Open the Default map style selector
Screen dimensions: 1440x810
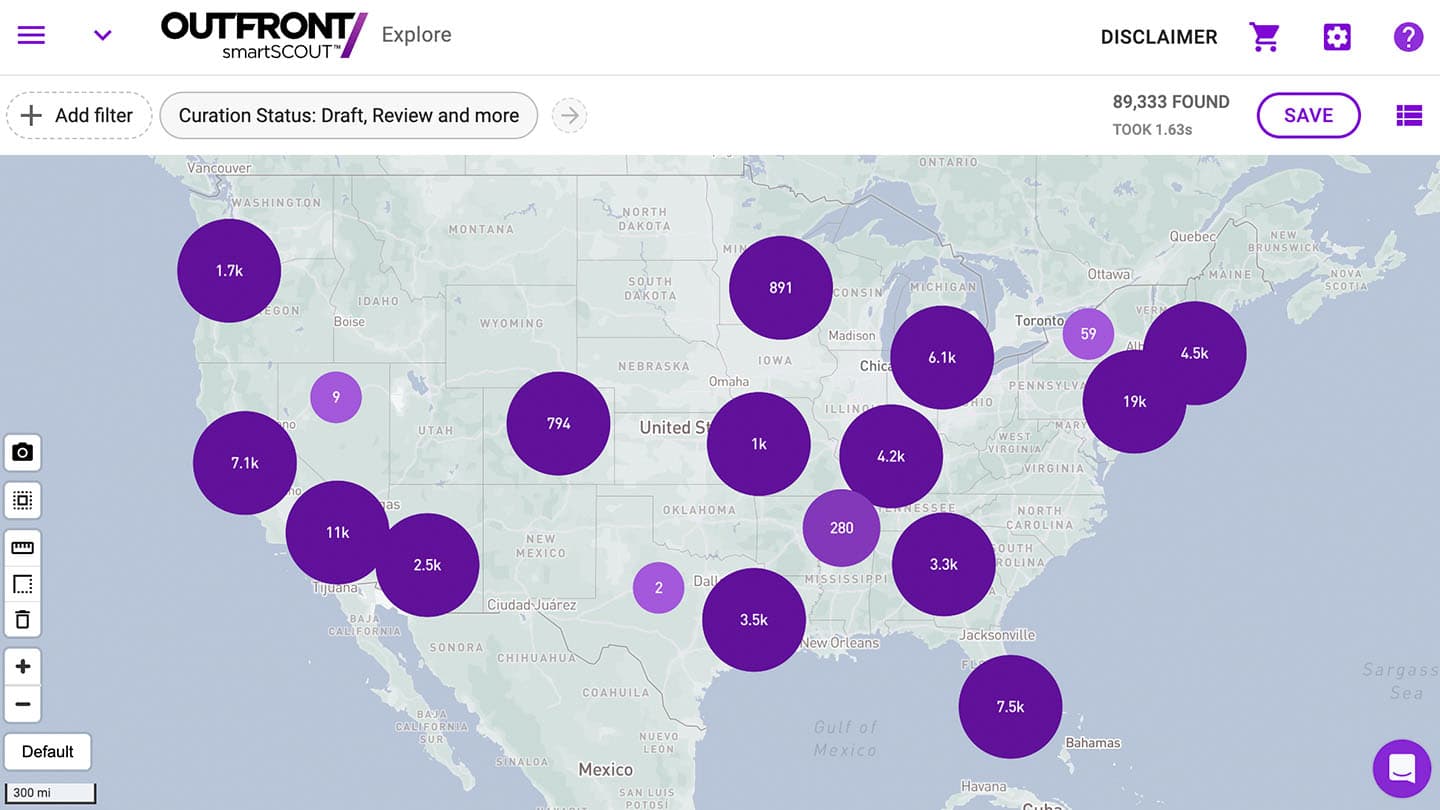coord(47,752)
